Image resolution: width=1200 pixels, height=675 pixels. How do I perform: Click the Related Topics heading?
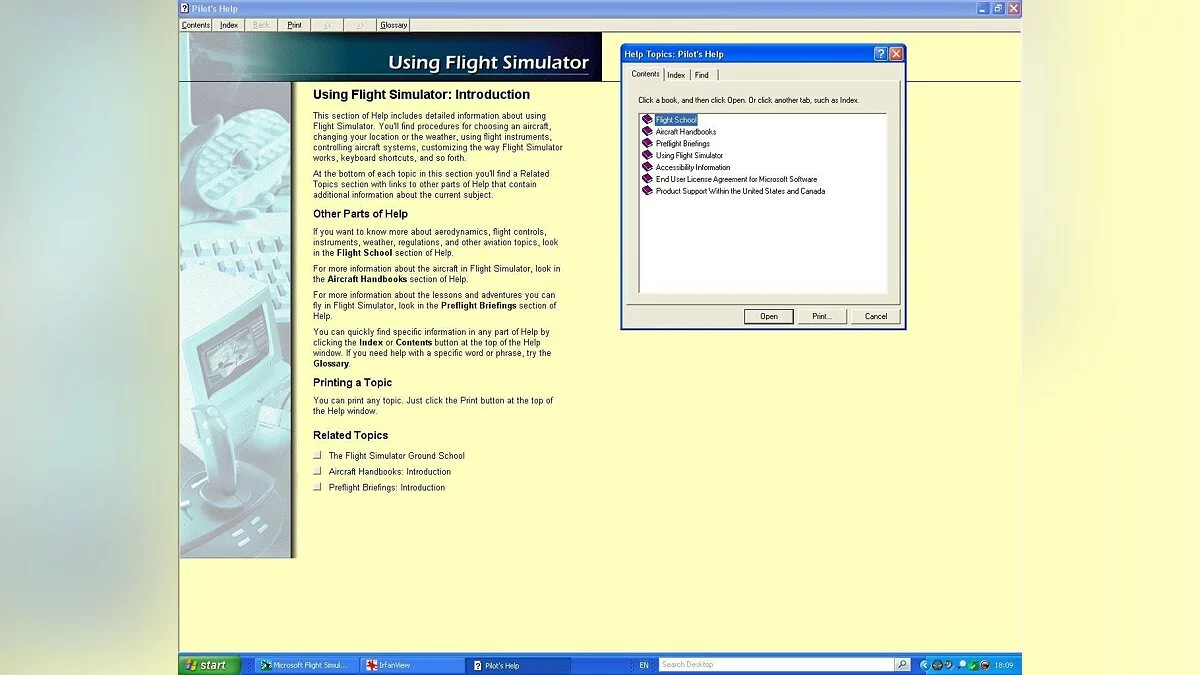coord(350,435)
